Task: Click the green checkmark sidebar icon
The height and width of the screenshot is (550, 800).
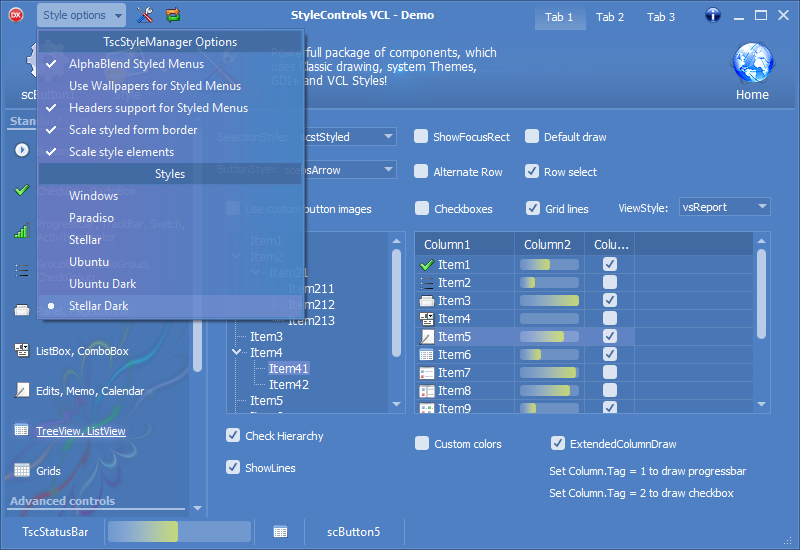Action: pyautogui.click(x=21, y=190)
